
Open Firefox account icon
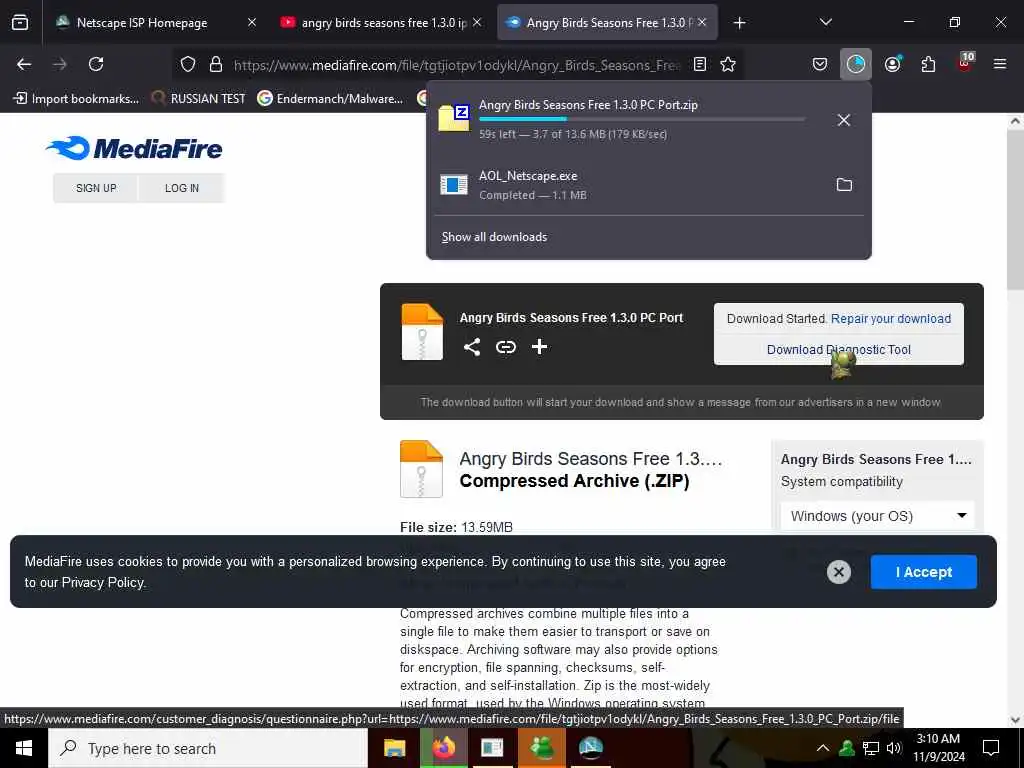(893, 64)
